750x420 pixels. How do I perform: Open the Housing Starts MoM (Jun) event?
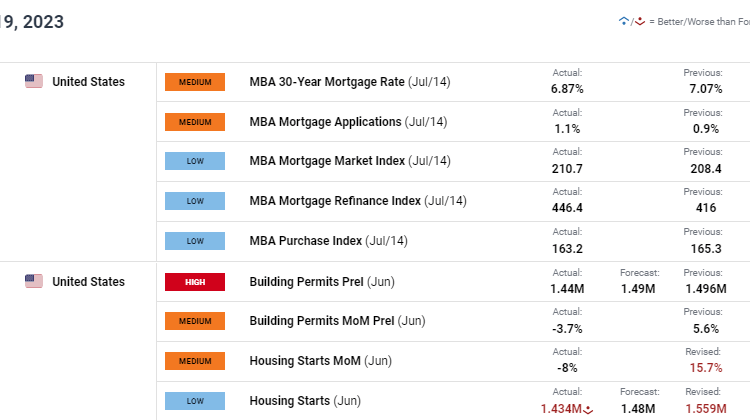pyautogui.click(x=319, y=361)
